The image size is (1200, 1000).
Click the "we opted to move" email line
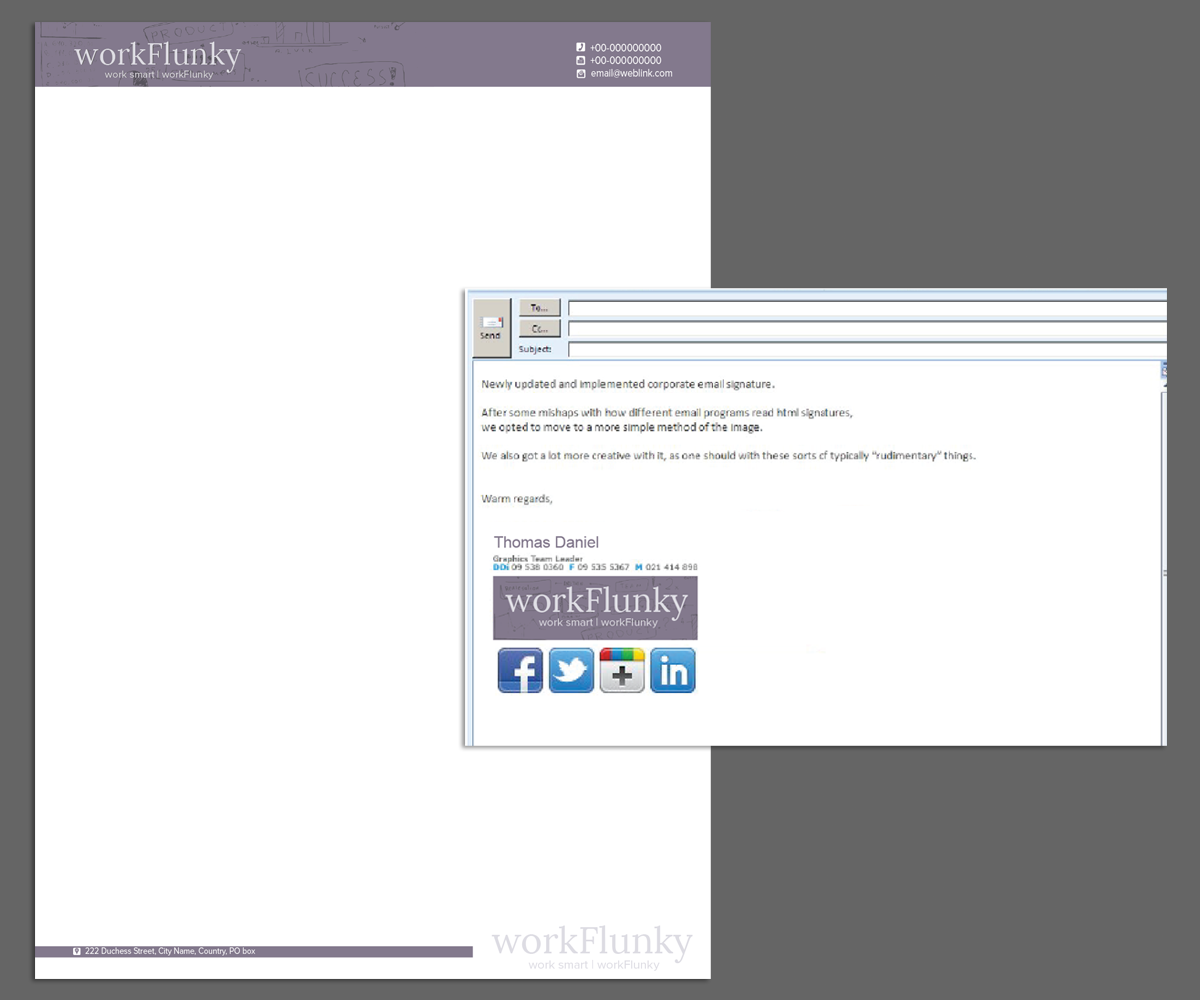[x=621, y=427]
